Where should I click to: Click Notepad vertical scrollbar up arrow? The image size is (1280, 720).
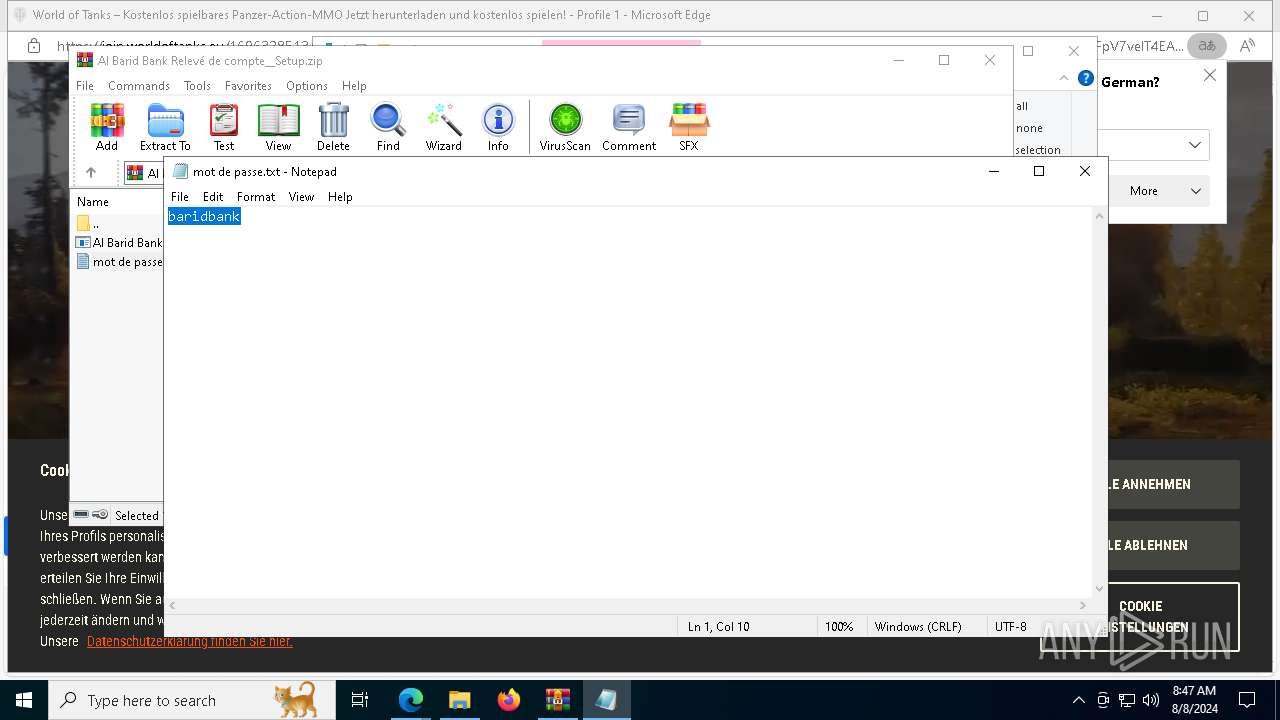click(x=1100, y=216)
